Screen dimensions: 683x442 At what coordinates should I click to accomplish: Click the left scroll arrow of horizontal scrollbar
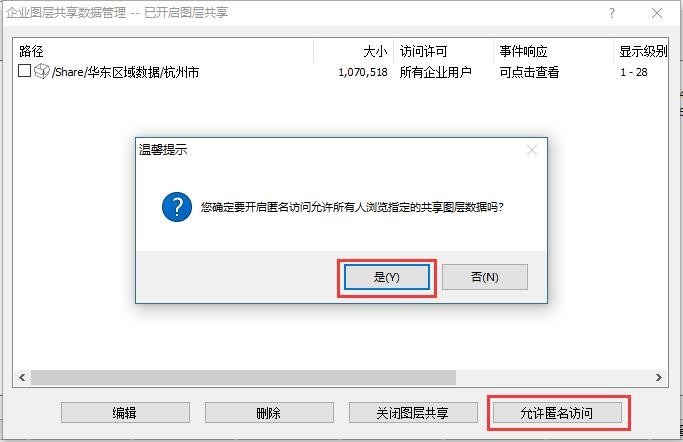click(x=22, y=378)
